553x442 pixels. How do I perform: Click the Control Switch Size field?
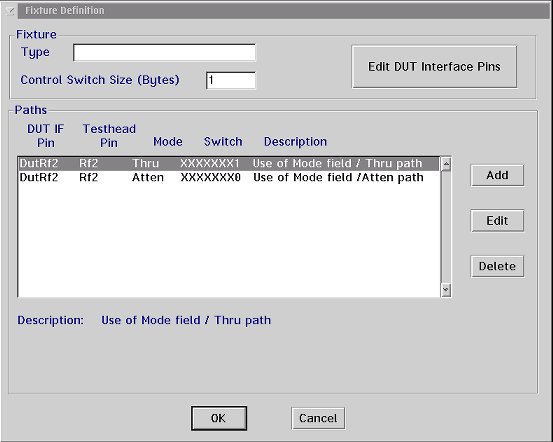(x=231, y=80)
